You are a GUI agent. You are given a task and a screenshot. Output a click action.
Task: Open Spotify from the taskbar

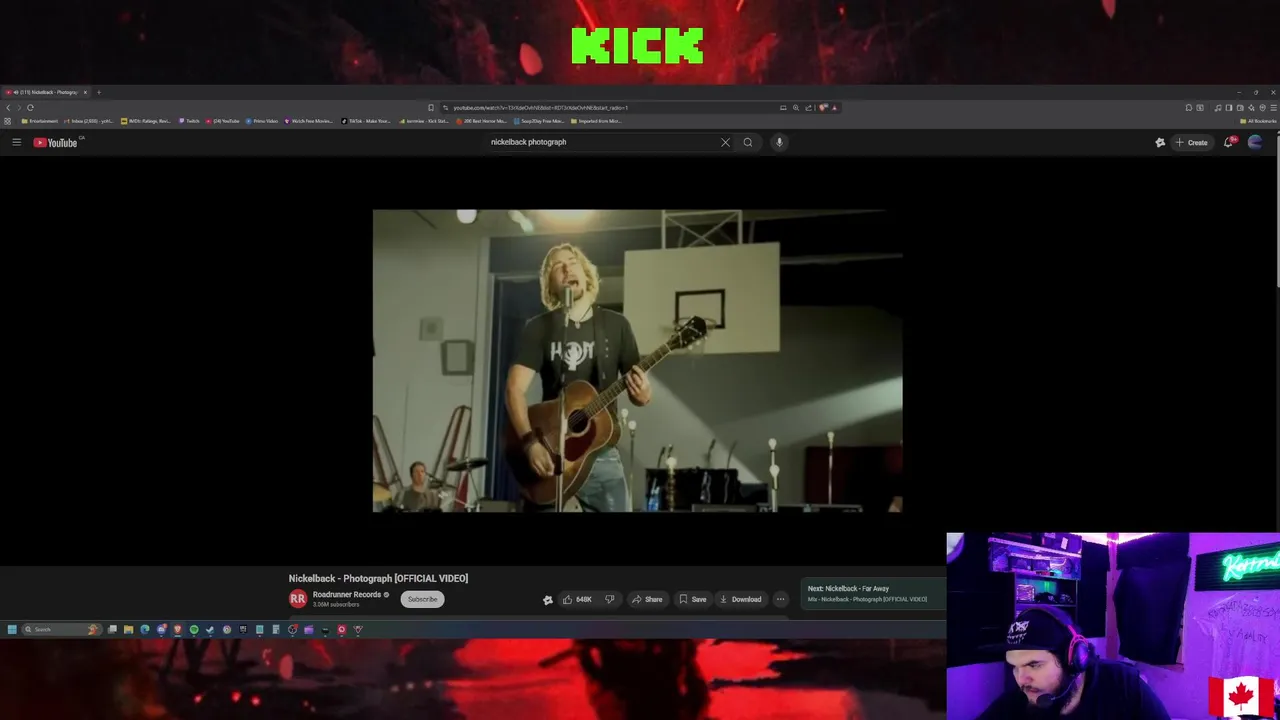tap(194, 629)
